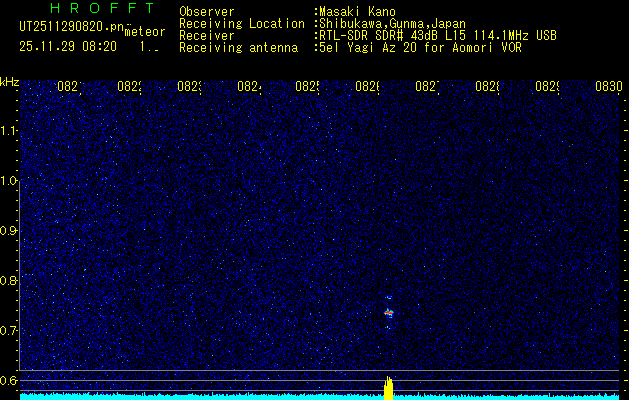This screenshot has width=629, height=400.
Task: Click the Observer label
Action: 207,11
